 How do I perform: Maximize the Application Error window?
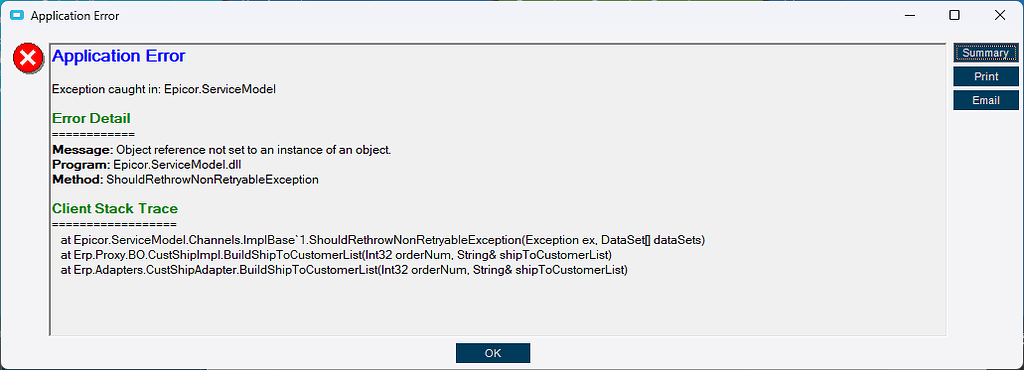954,15
